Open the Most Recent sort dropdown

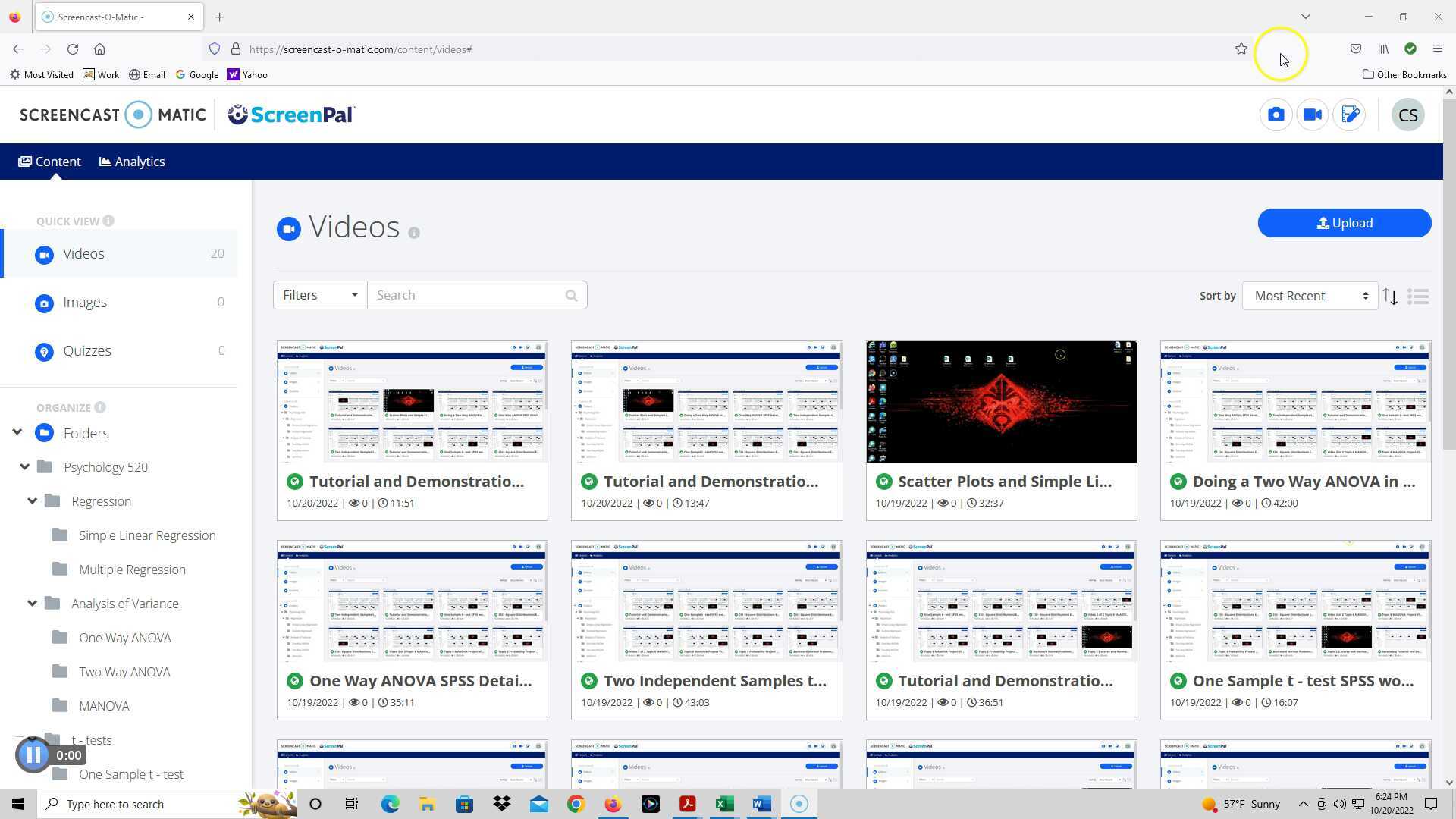click(1310, 296)
